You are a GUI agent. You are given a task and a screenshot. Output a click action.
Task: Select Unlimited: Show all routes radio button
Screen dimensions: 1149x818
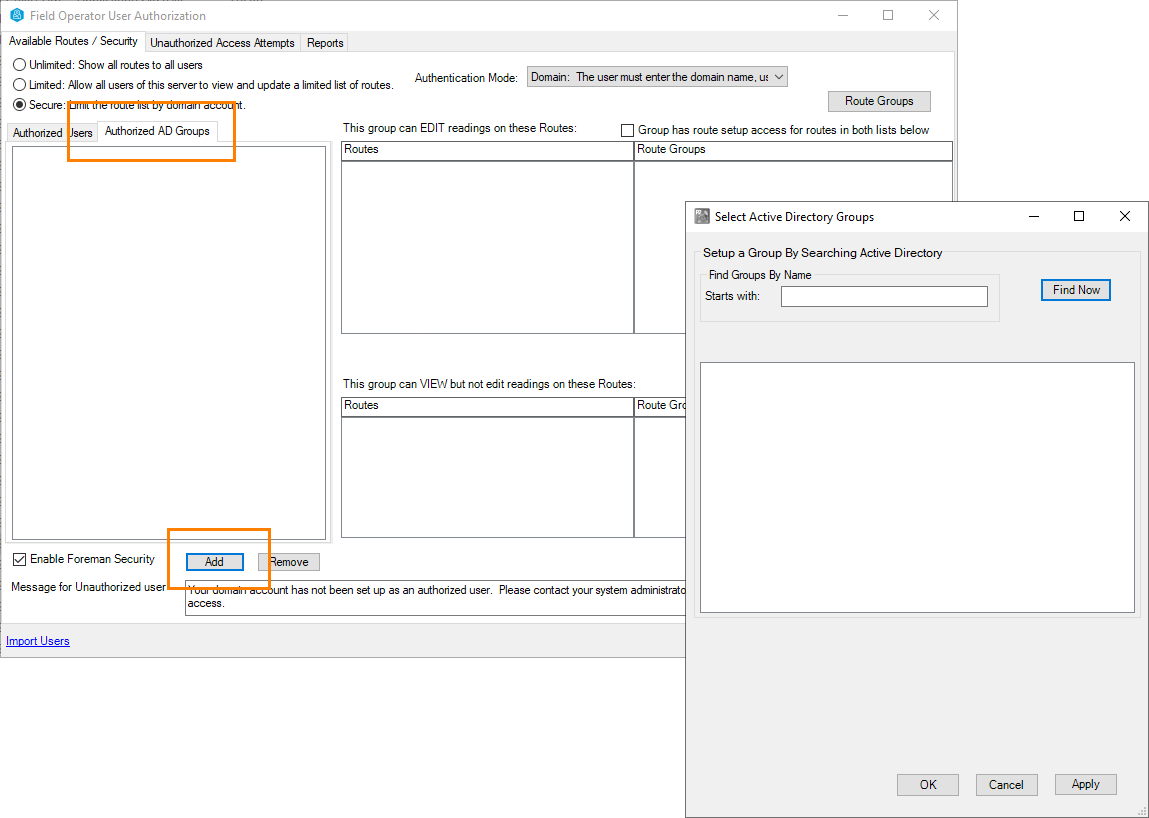(20, 65)
